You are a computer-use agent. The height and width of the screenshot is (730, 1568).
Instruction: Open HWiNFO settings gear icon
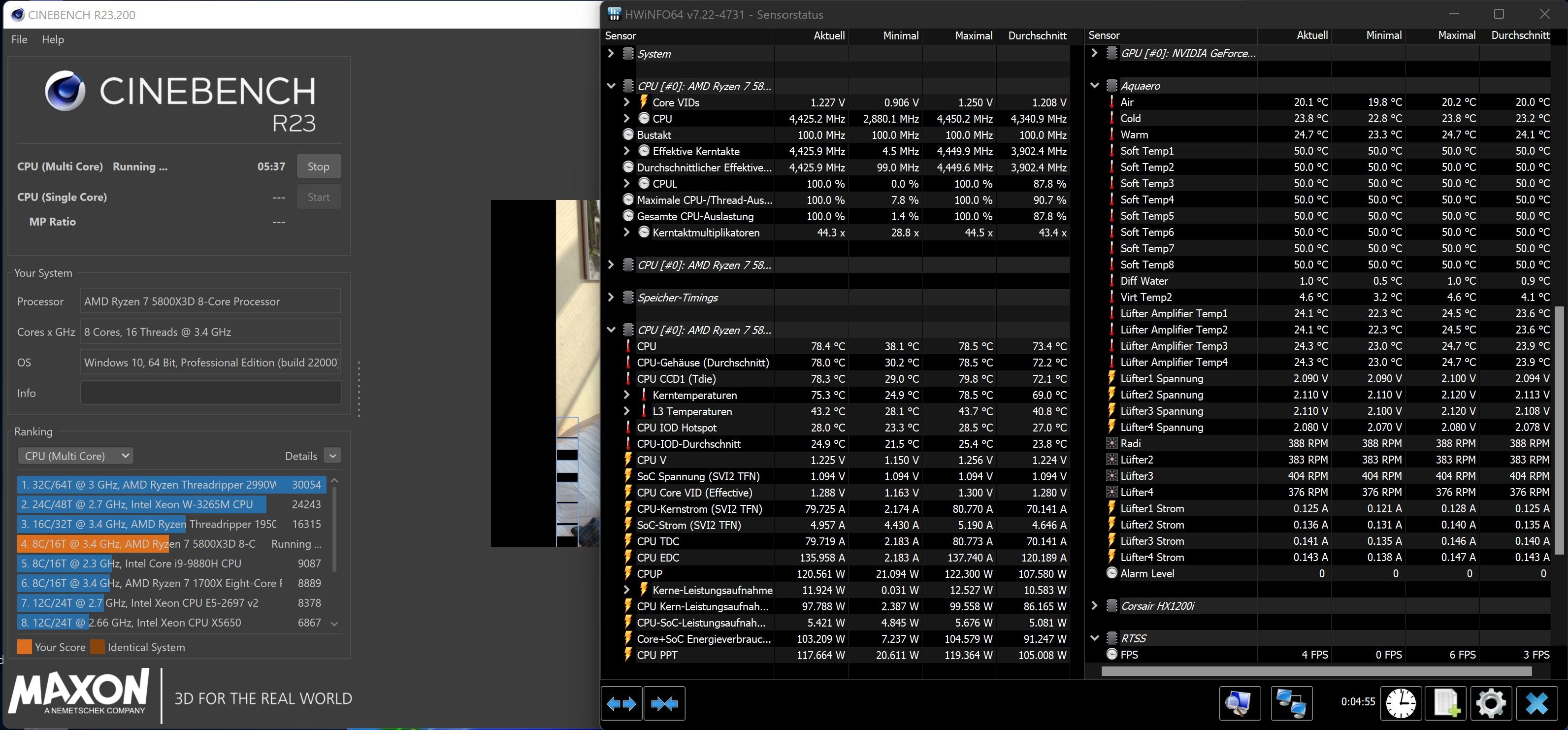(x=1491, y=704)
